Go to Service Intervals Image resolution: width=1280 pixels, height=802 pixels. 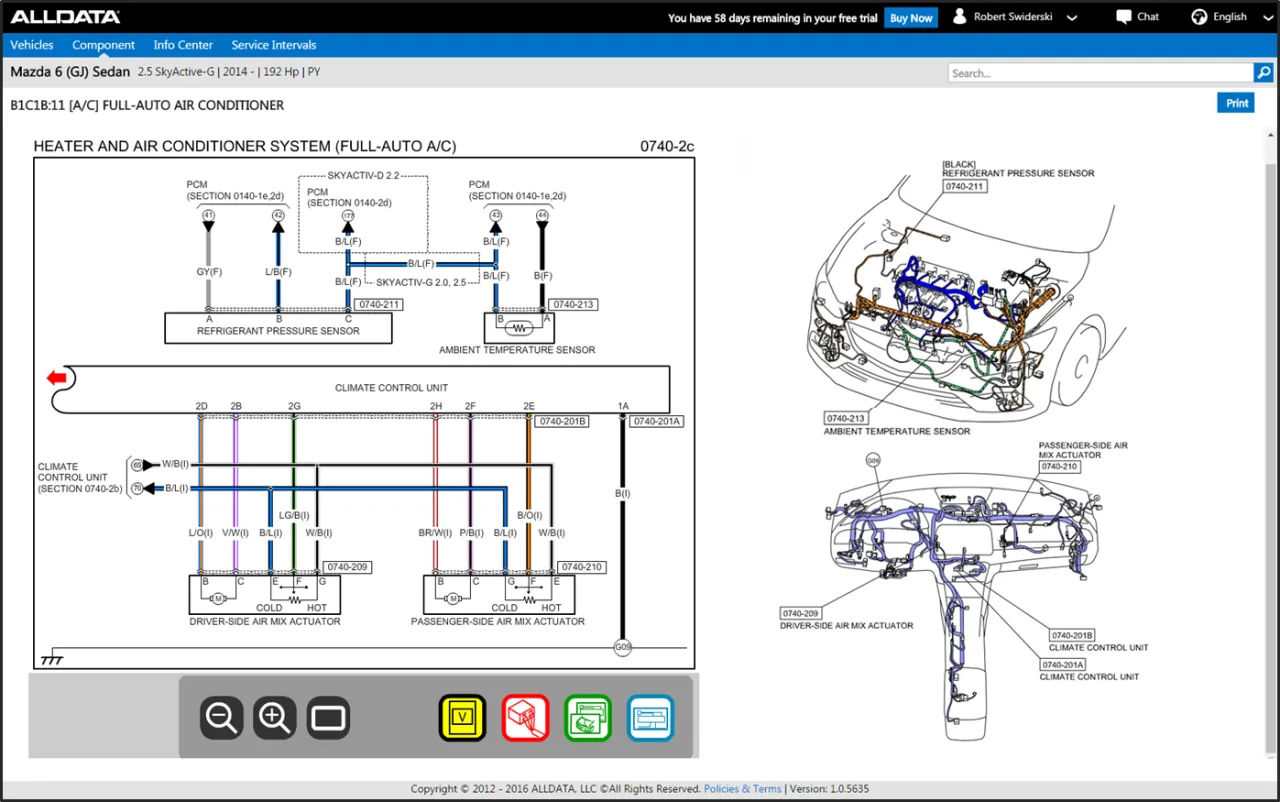pos(274,45)
